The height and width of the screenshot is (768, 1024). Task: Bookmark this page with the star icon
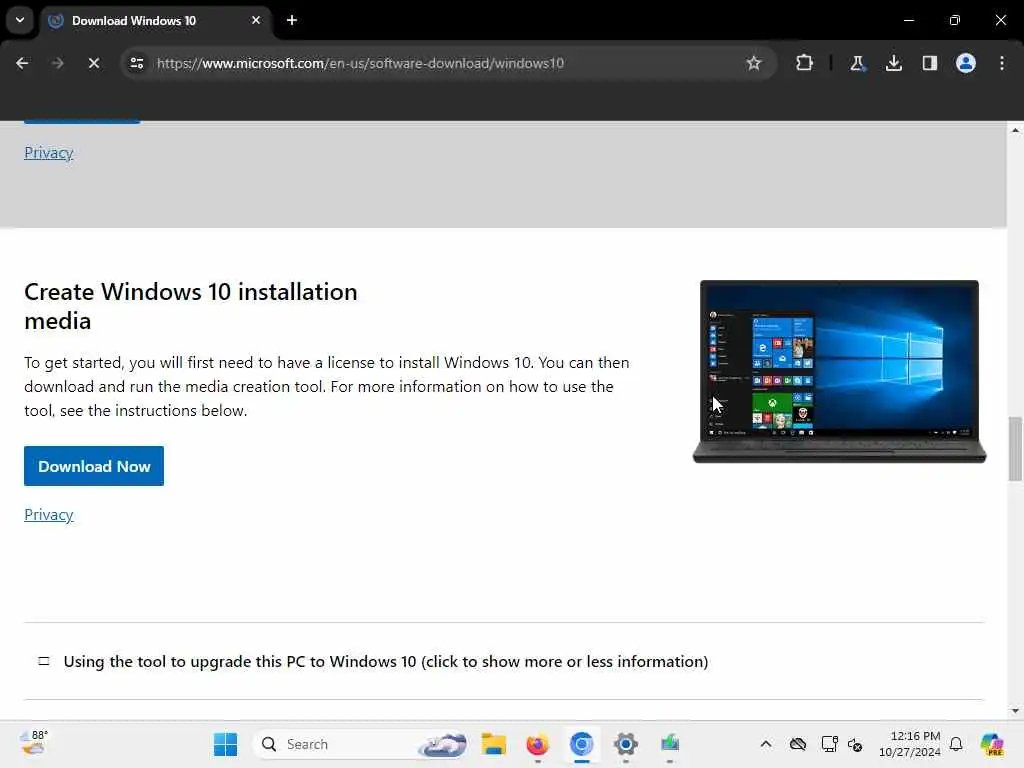pos(754,63)
